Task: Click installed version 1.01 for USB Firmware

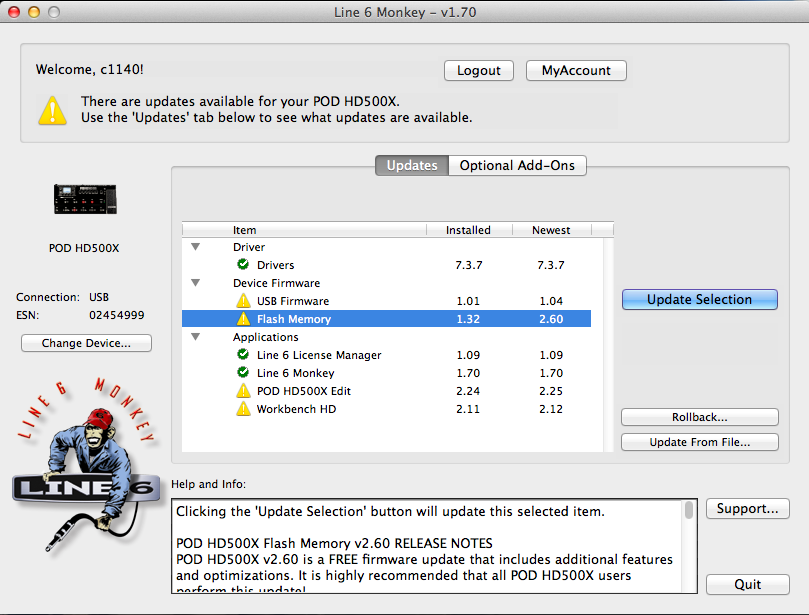Action: tap(468, 301)
